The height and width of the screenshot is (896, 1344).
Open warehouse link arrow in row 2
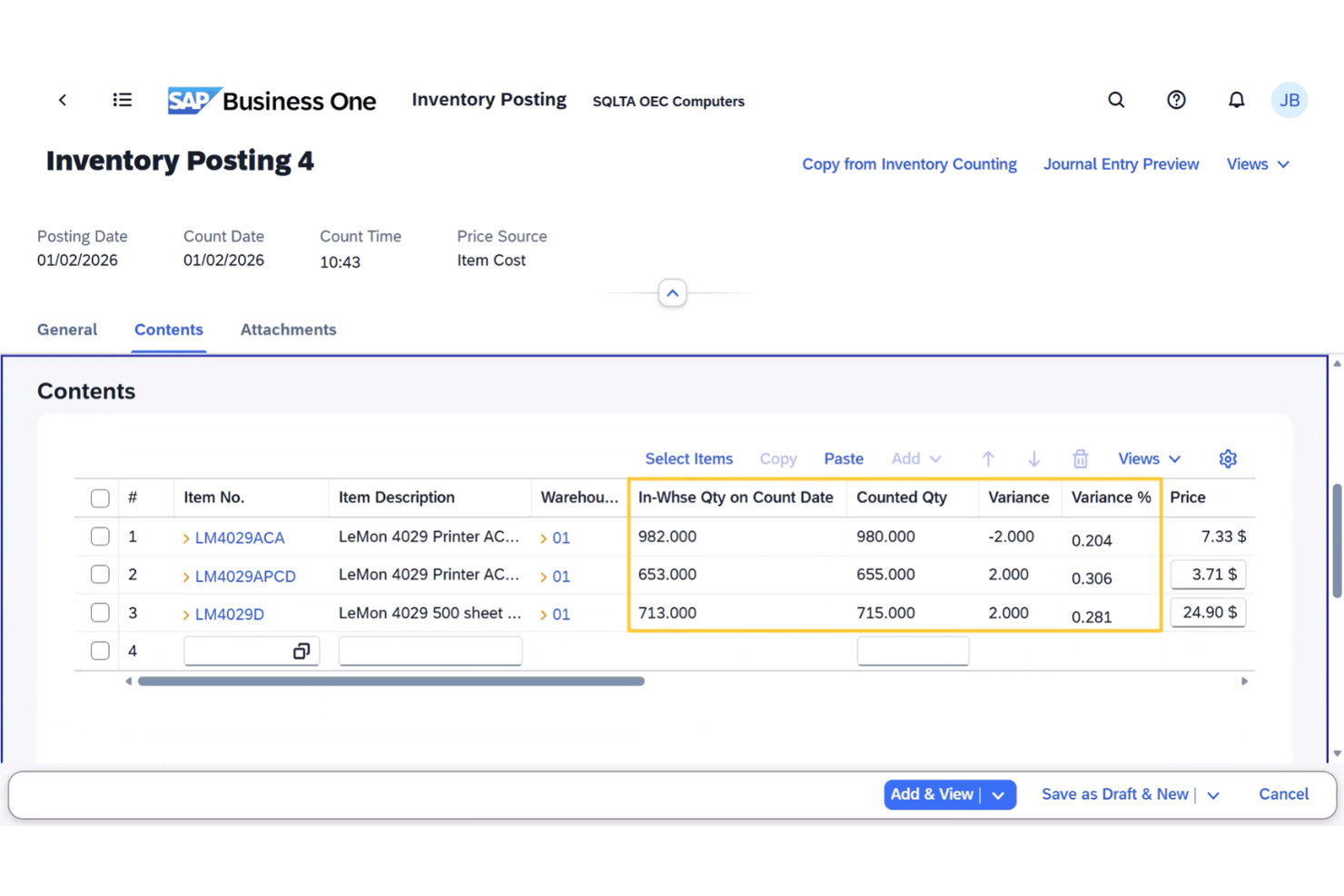pos(543,576)
